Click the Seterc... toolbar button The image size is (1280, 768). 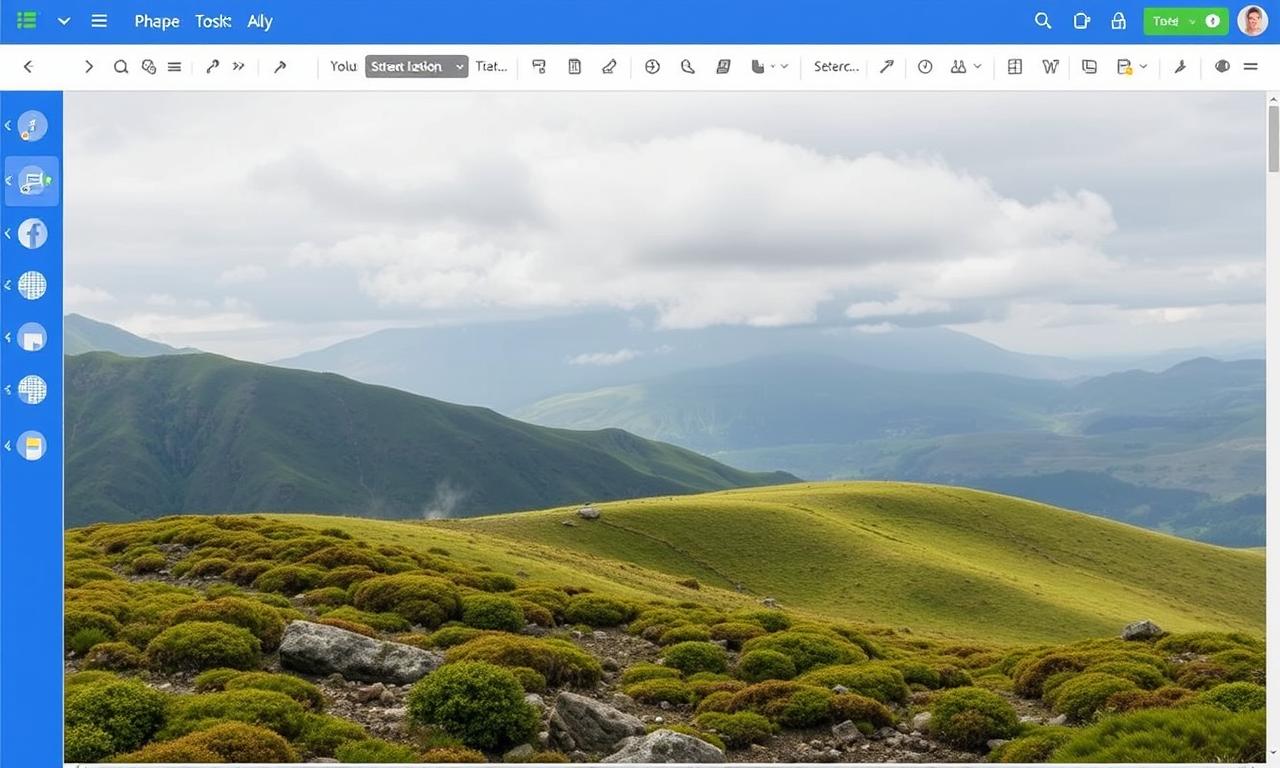[836, 67]
